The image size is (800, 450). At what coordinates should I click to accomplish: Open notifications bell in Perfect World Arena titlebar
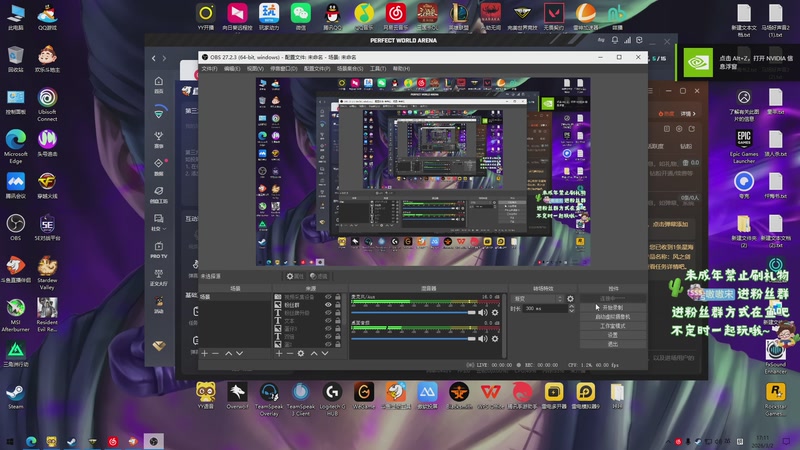(x=615, y=40)
